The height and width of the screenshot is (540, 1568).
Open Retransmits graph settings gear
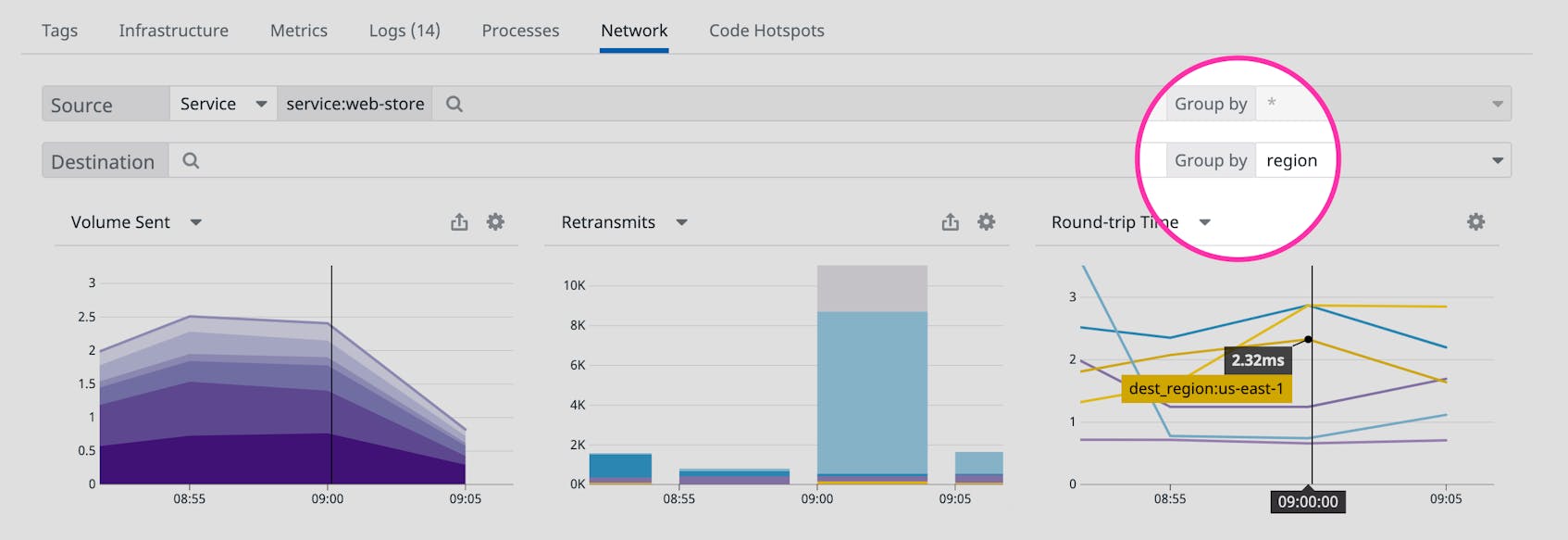click(x=986, y=222)
